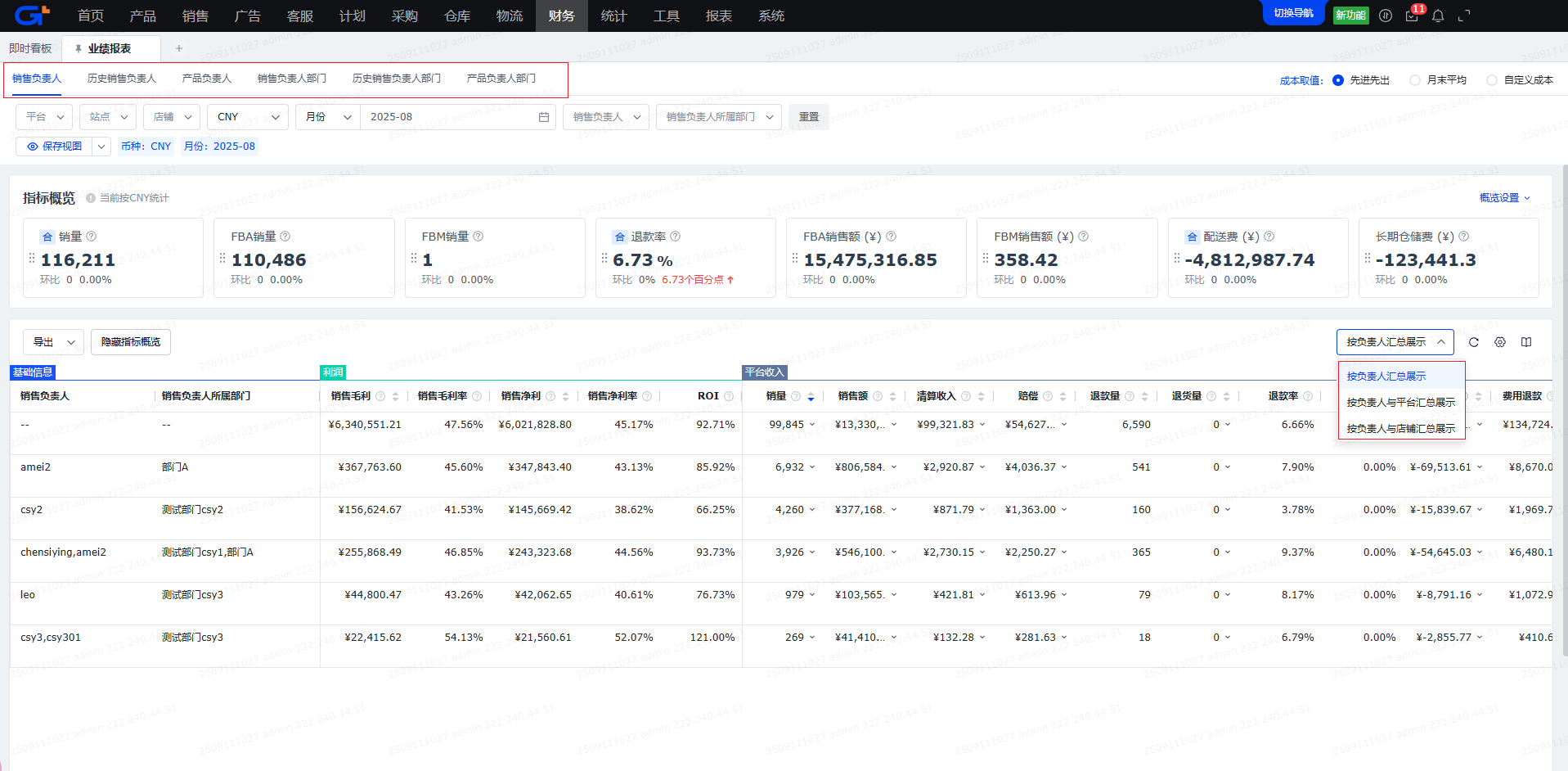The height and width of the screenshot is (771, 1568).
Task: Open the 平台 filter dropdown
Action: pos(44,117)
